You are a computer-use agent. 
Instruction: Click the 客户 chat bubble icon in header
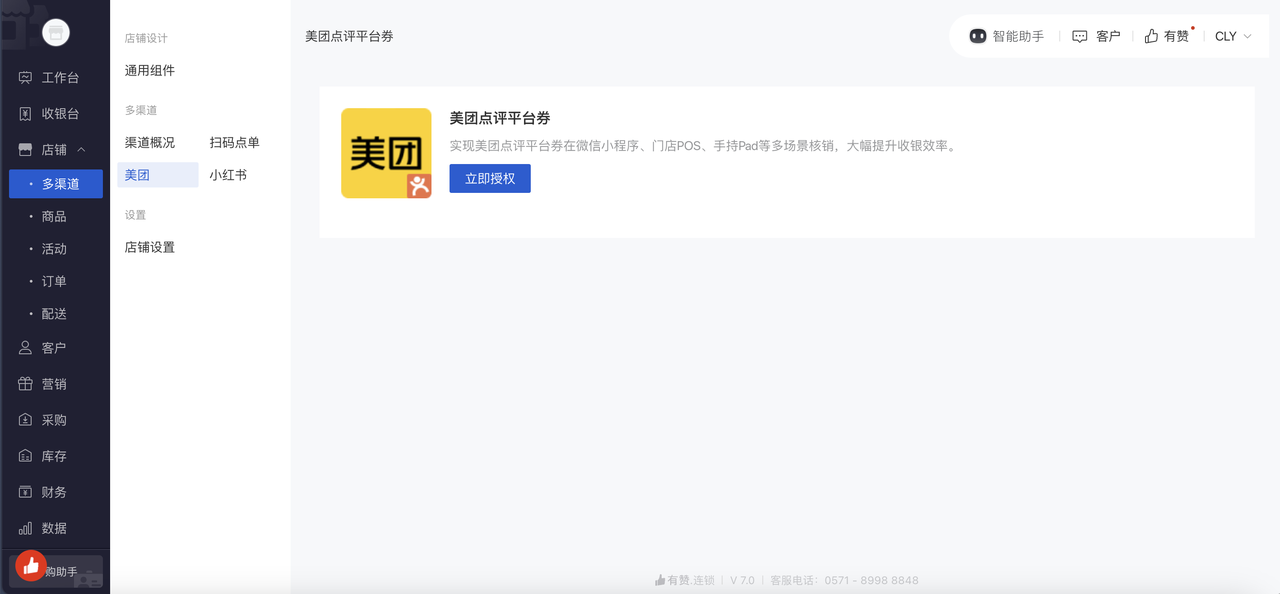click(x=1080, y=36)
